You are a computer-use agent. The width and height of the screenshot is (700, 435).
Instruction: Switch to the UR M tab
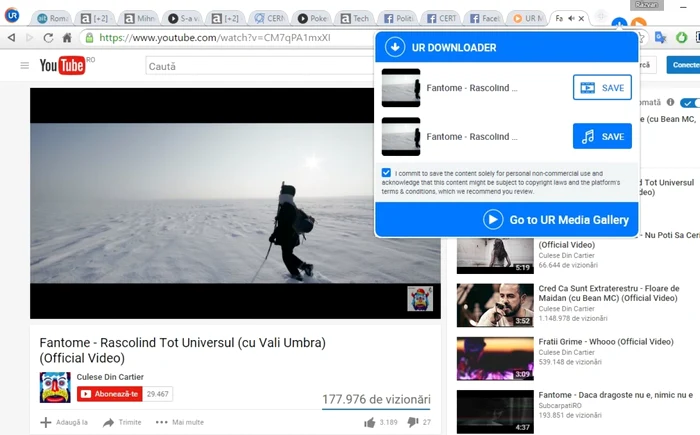point(529,18)
